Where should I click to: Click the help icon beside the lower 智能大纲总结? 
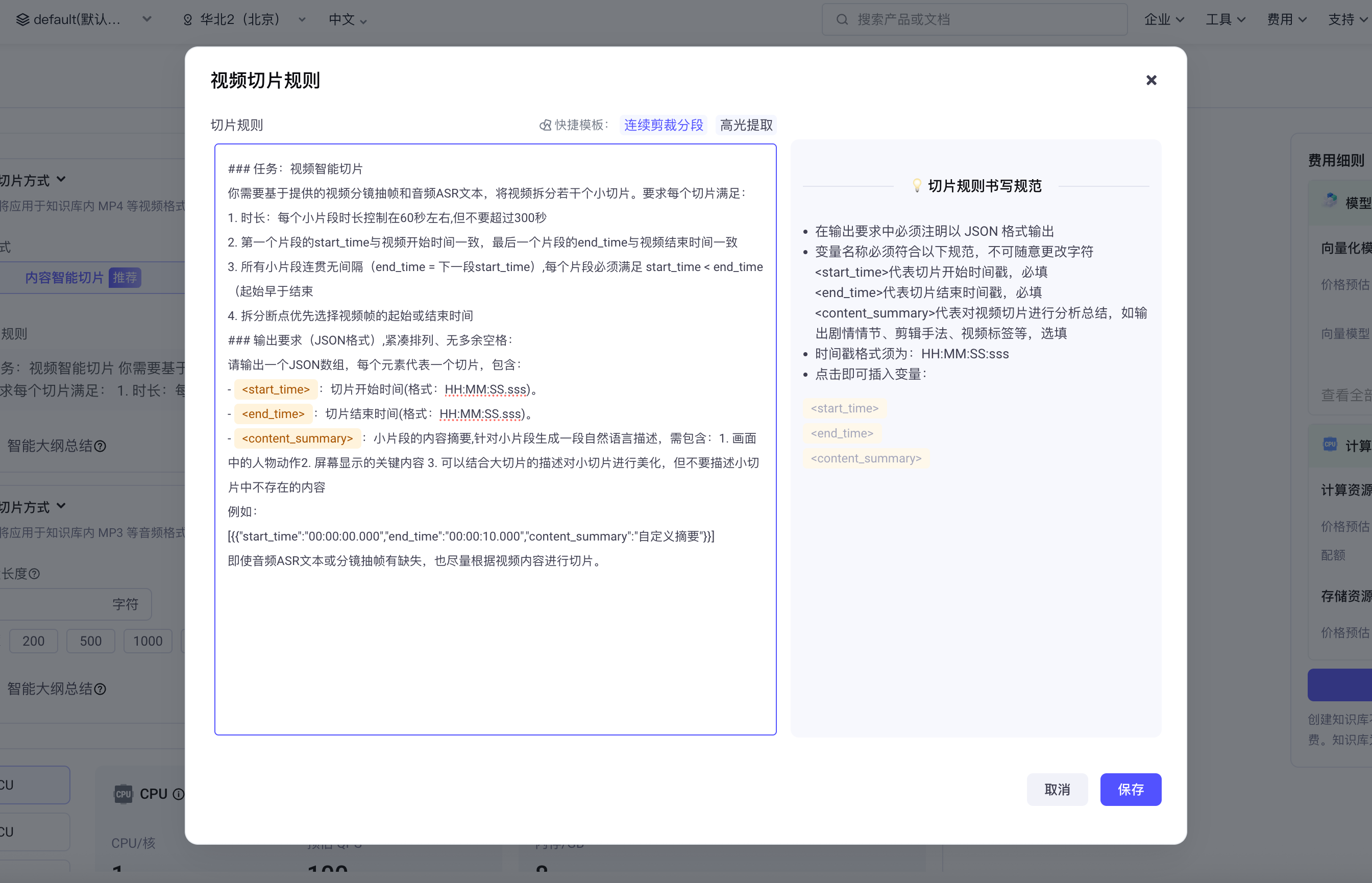click(x=100, y=689)
